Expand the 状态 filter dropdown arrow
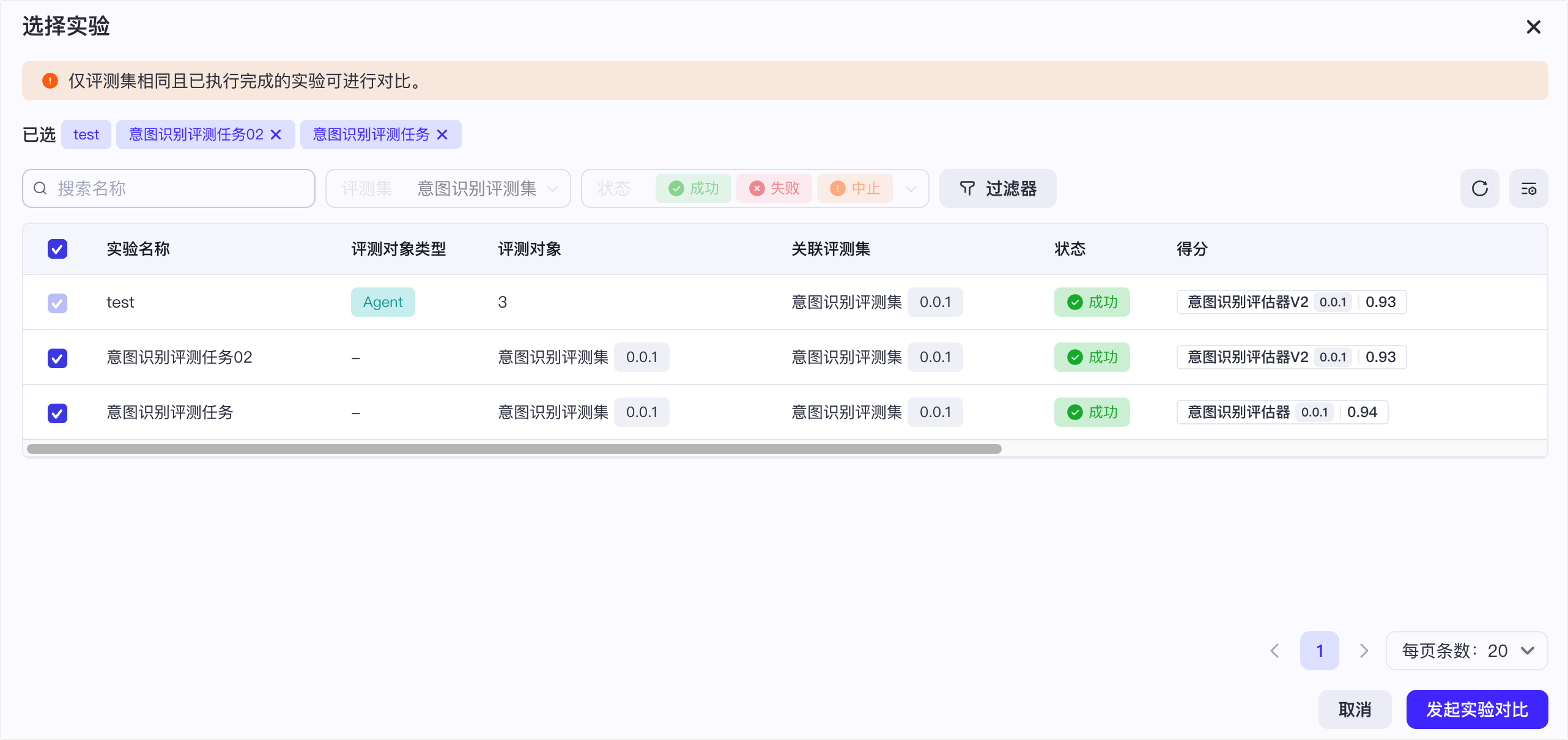The image size is (1568, 740). (x=911, y=188)
